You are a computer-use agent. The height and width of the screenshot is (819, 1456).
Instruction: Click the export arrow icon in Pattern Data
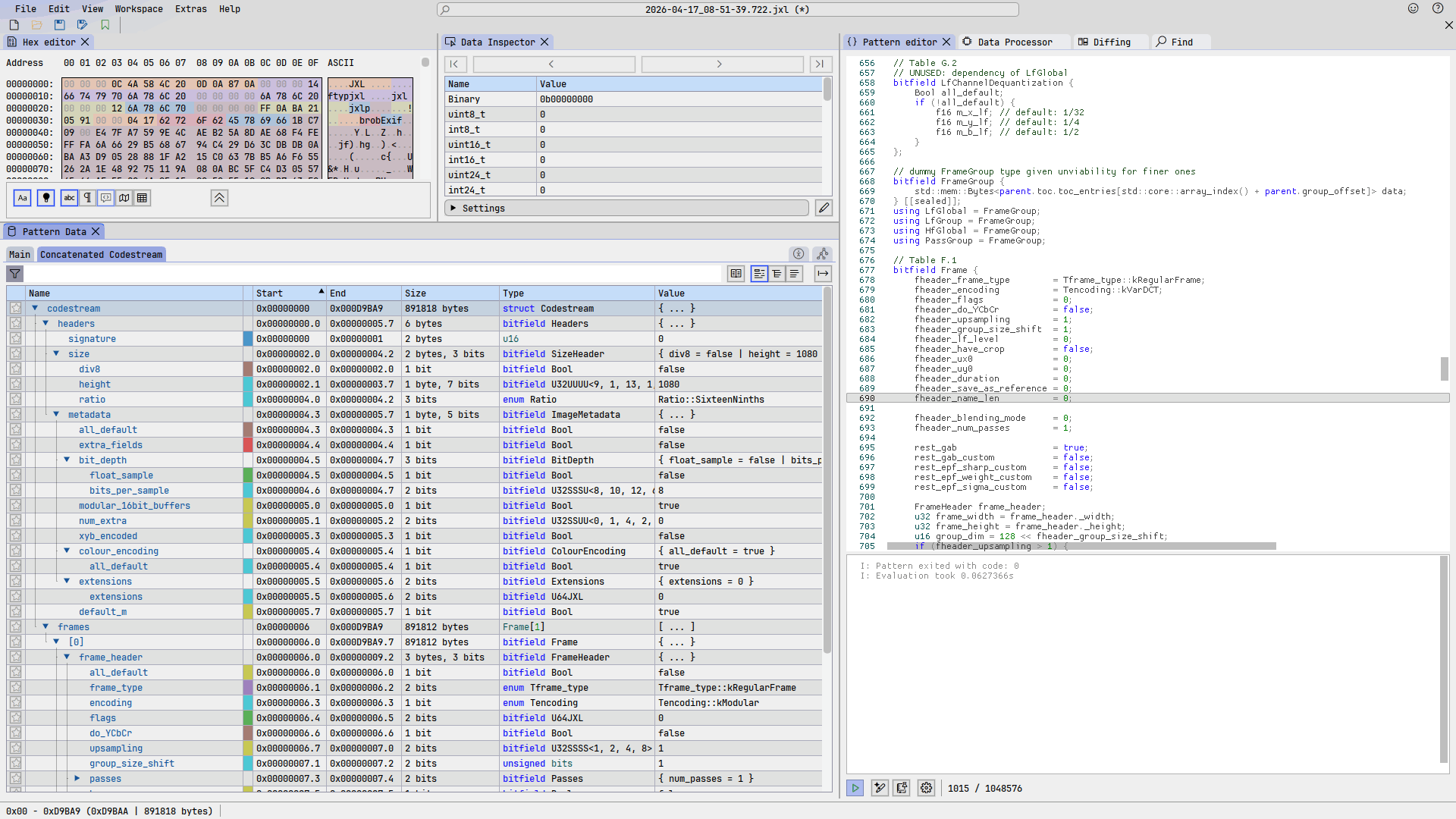[x=823, y=274]
